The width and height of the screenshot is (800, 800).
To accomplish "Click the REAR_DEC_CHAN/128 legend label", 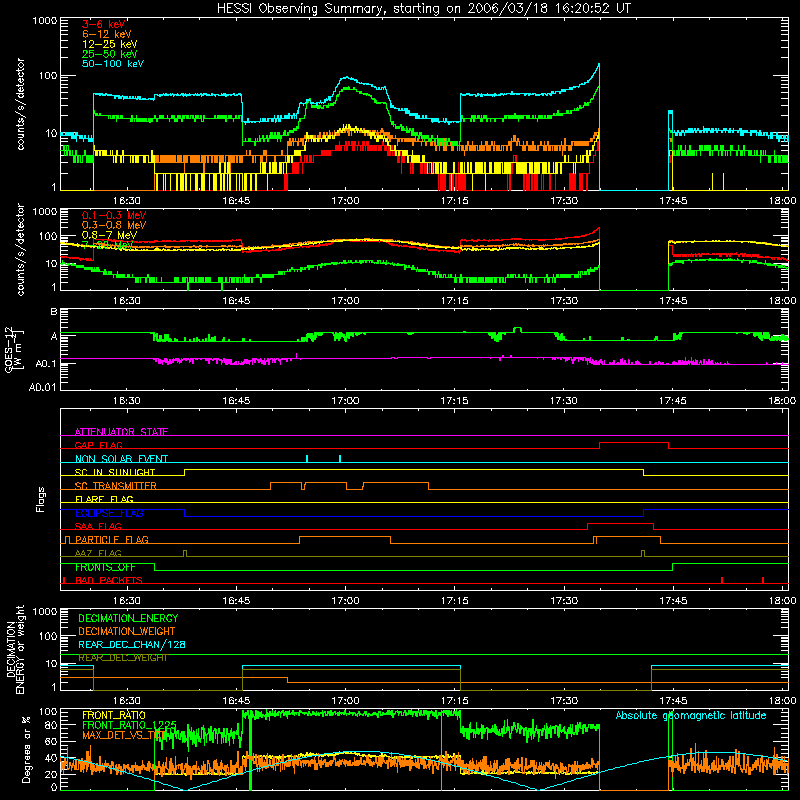I will (x=132, y=645).
